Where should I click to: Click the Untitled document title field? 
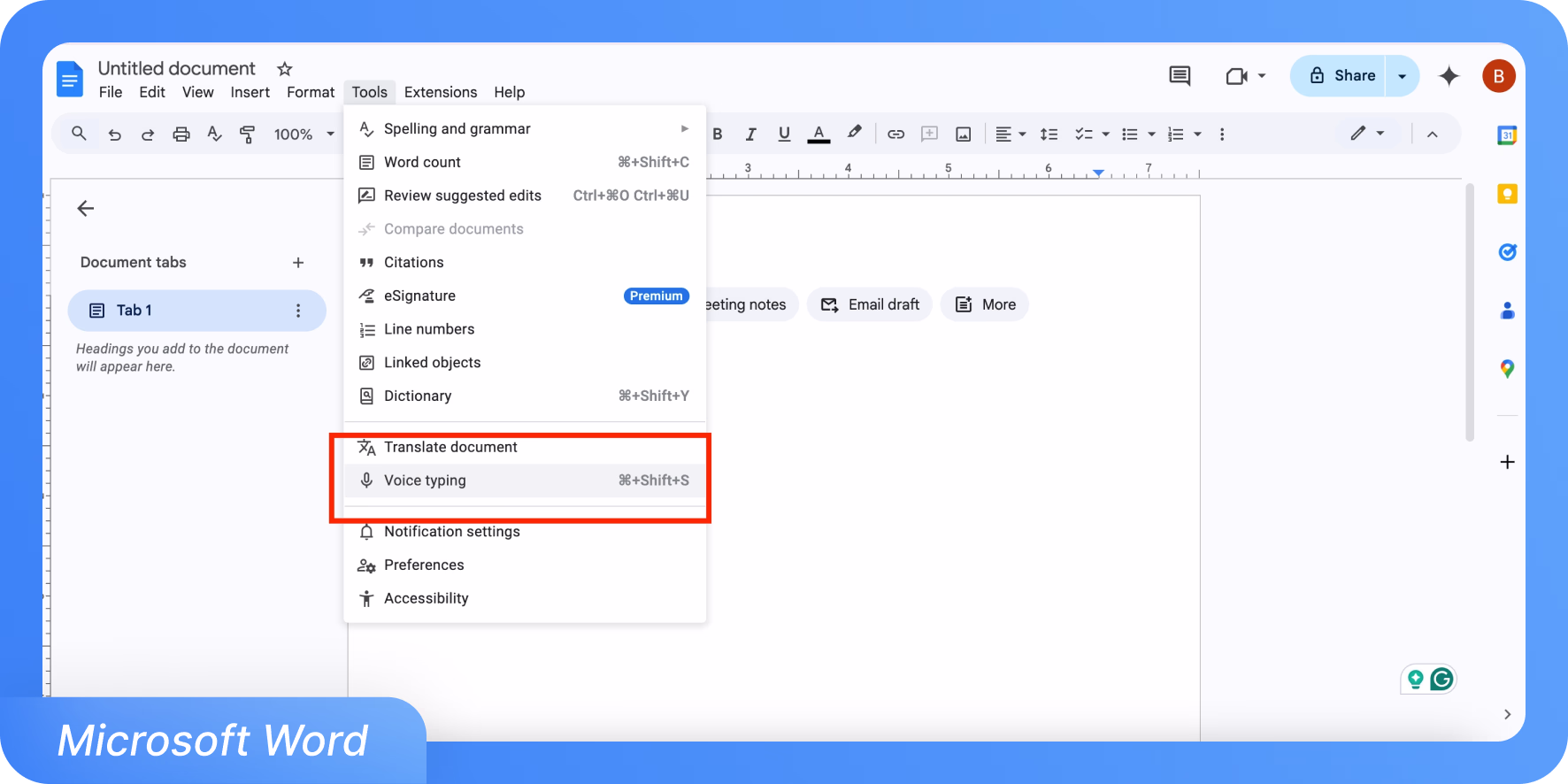point(177,68)
